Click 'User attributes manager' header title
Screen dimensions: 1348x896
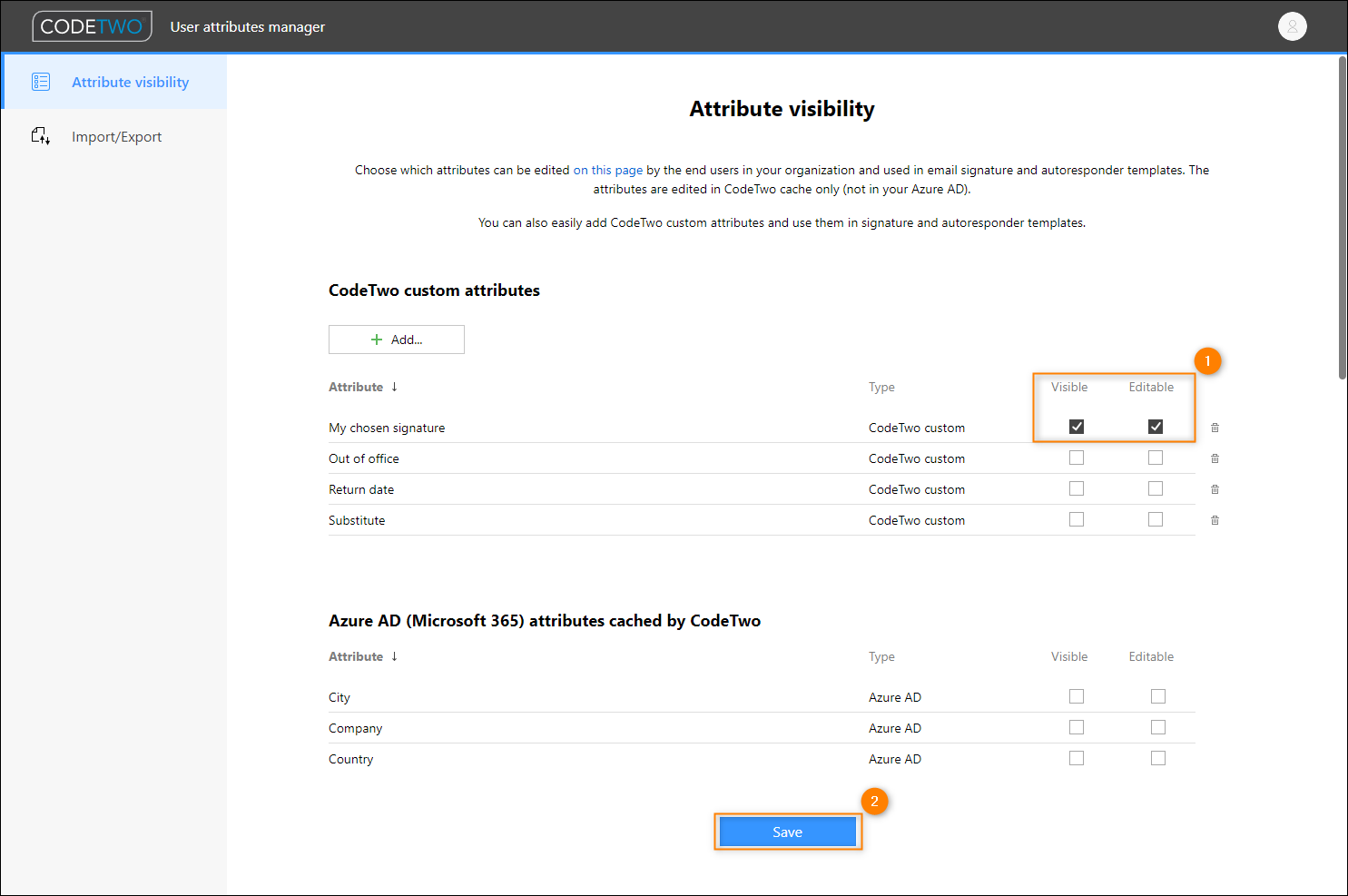click(248, 26)
